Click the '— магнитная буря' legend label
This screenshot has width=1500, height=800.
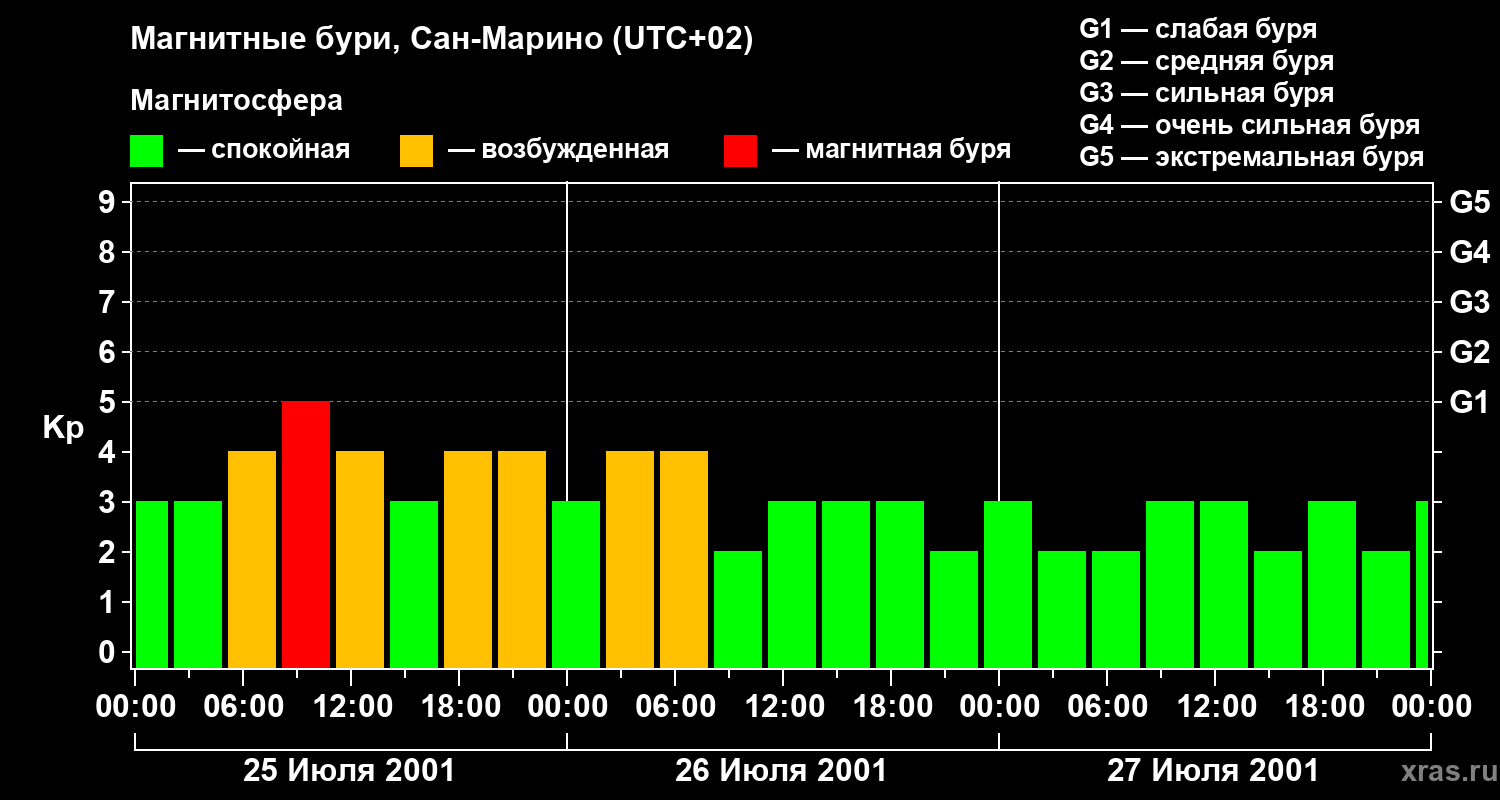[892, 150]
